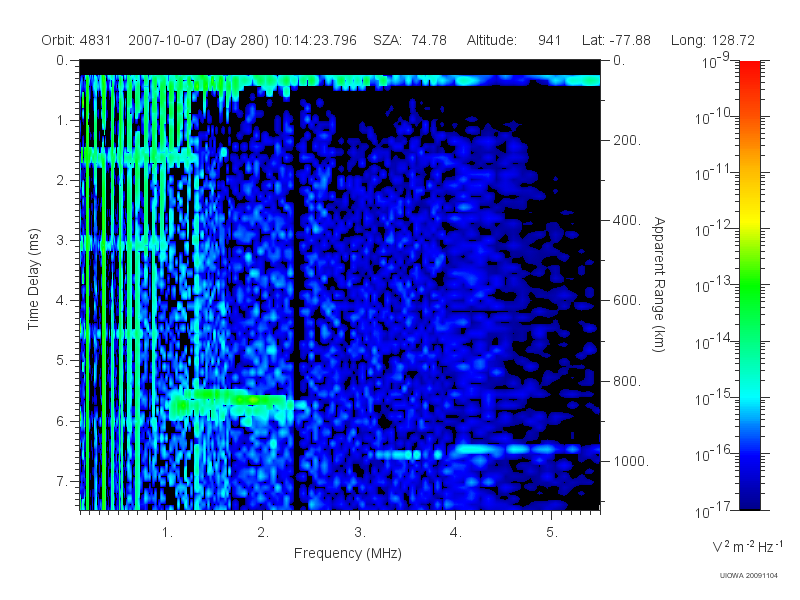Click the 'Lat: -77.88' header value
The height and width of the screenshot is (600, 800).
(x=616, y=40)
